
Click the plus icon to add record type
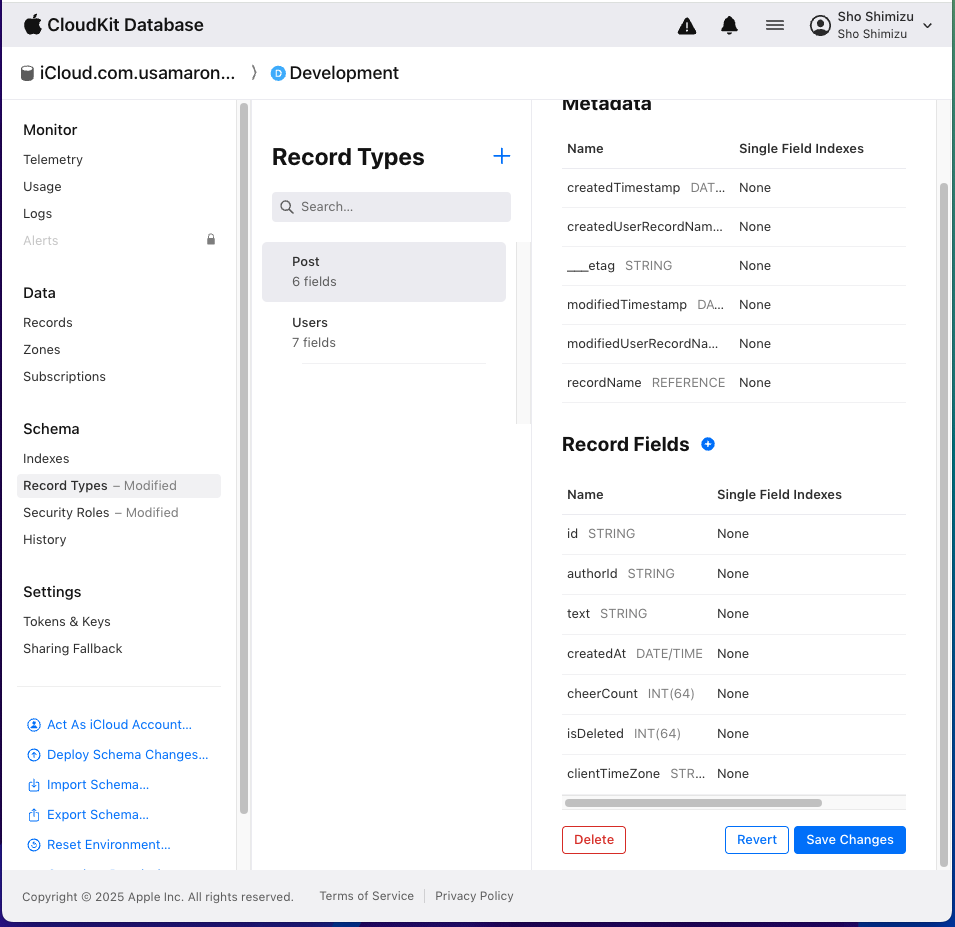coord(502,156)
